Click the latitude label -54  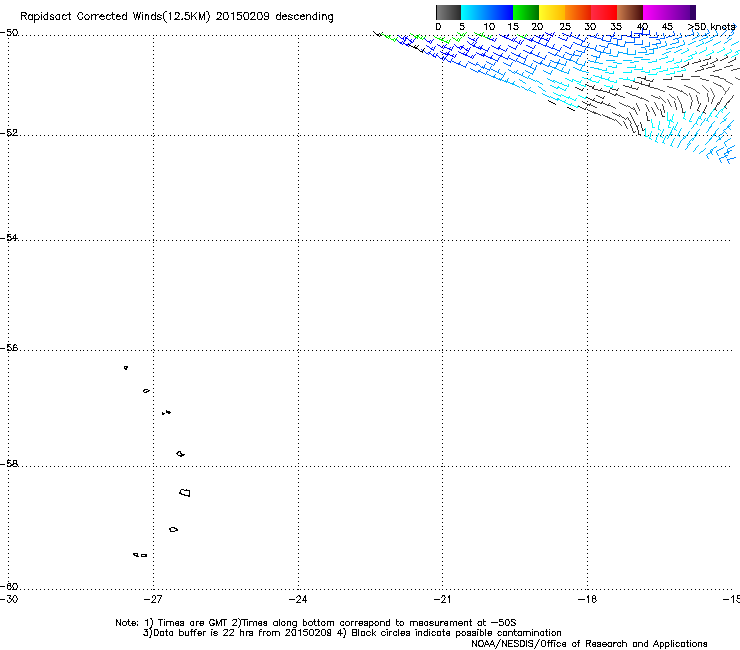pyautogui.click(x=9, y=237)
